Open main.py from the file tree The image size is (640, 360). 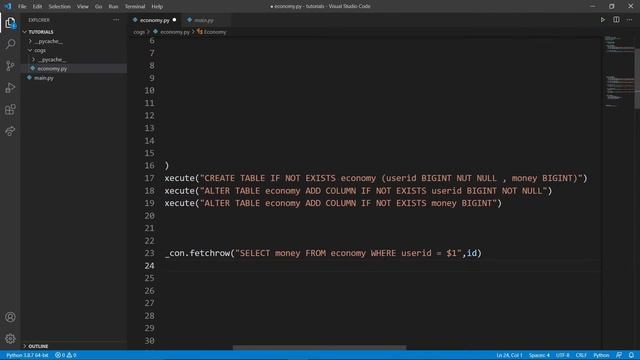click(44, 78)
